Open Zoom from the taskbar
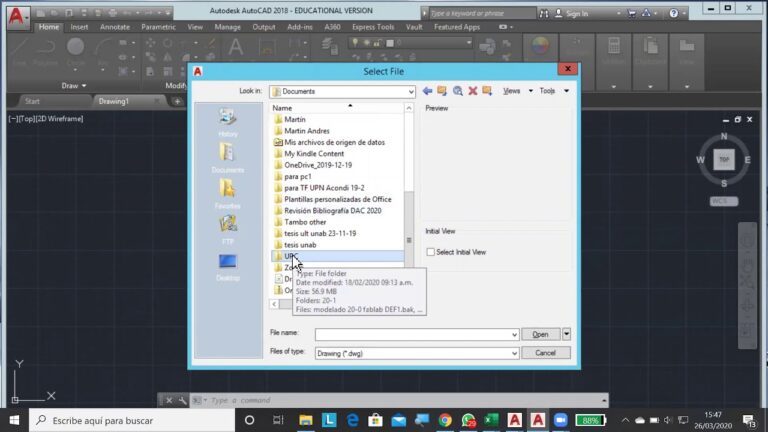768x432 pixels. tap(561, 420)
